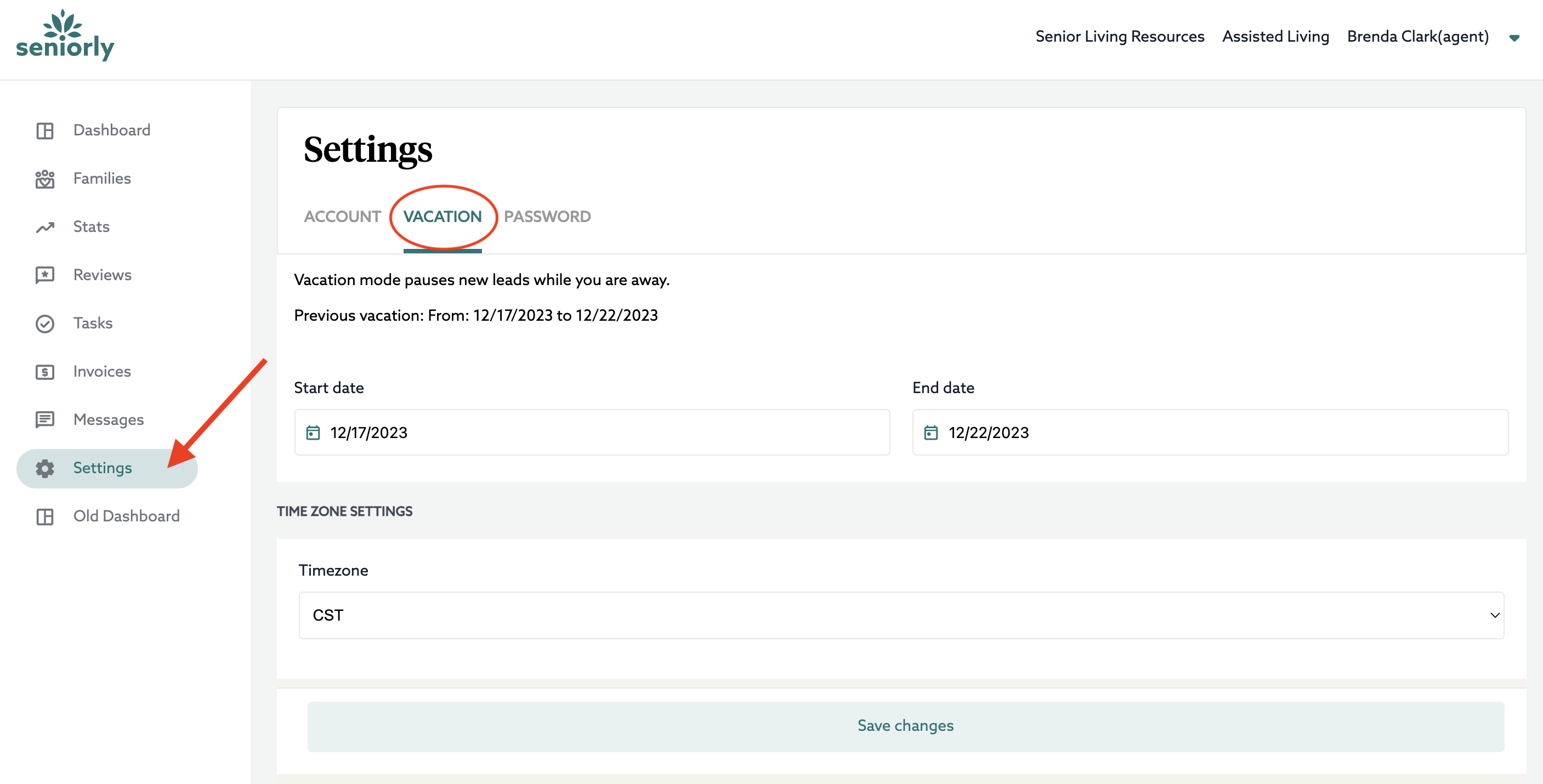Select the Vacation tab

click(442, 216)
